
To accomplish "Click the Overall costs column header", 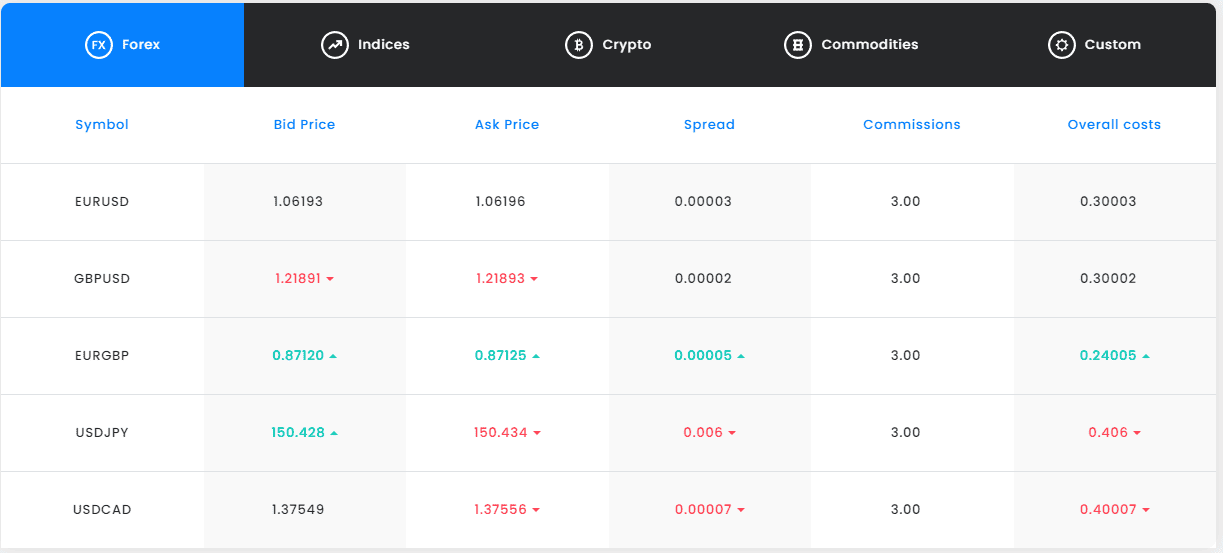I will [1114, 125].
